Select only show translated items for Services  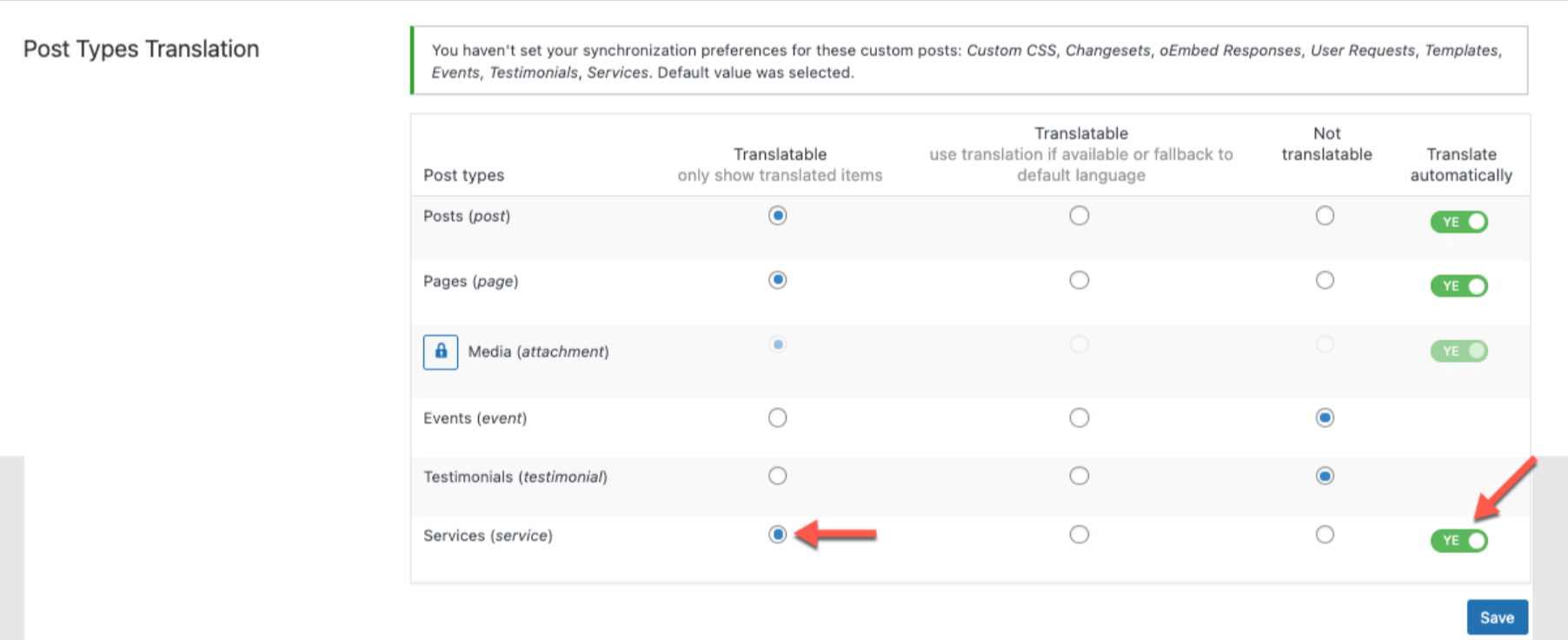coord(777,535)
